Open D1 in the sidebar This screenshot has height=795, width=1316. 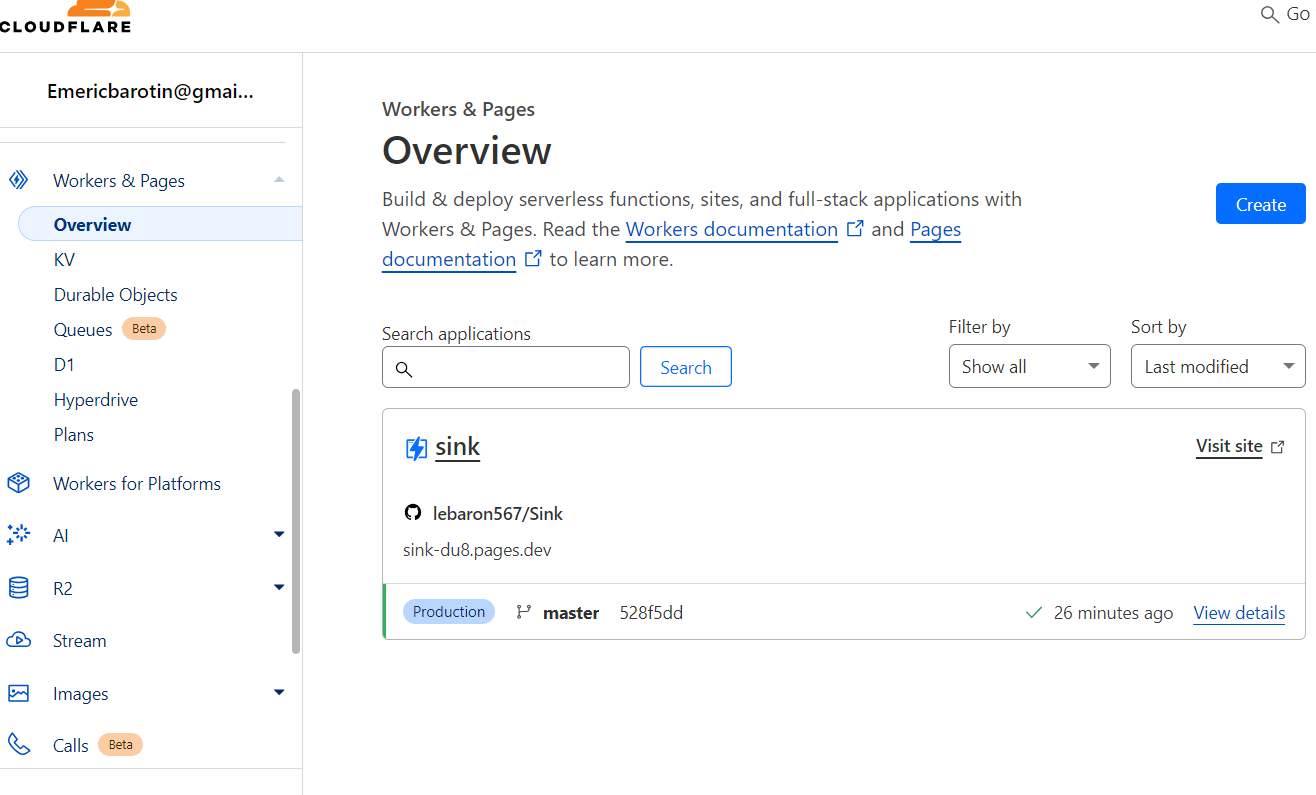(64, 365)
